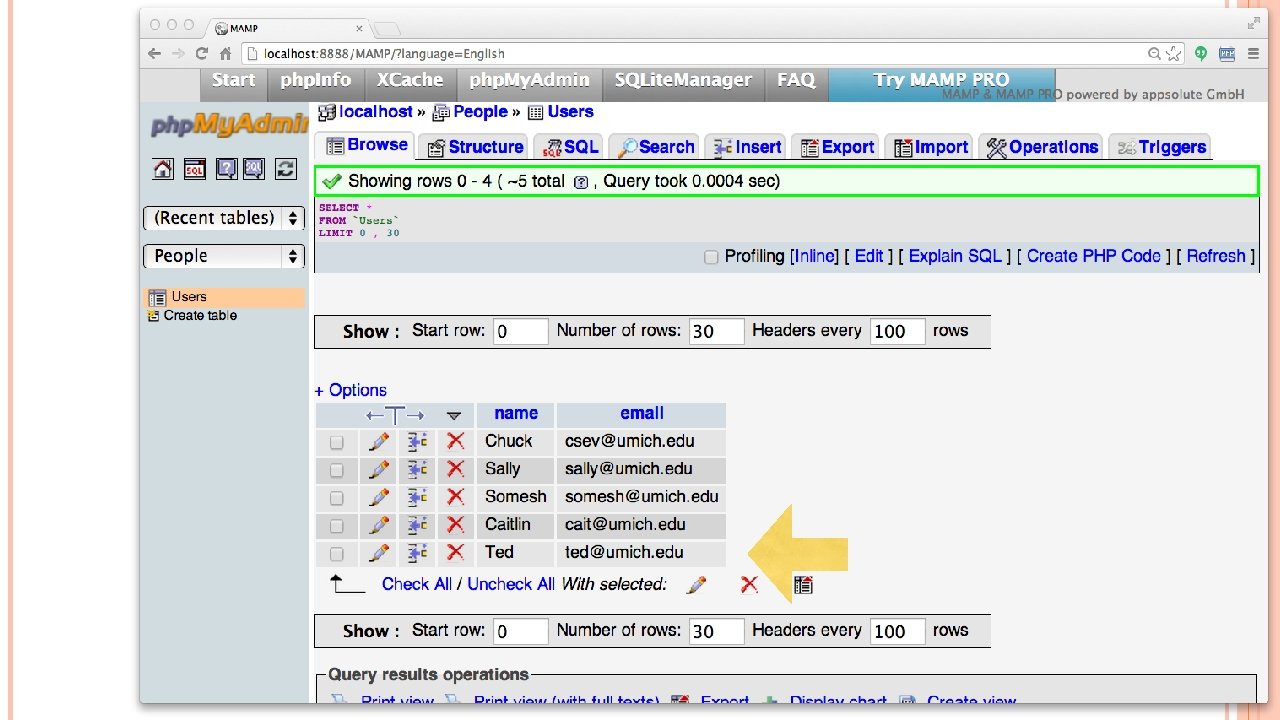Viewport: 1280px width, 720px height.
Task: Click edit pencil icon for Ted row
Action: [379, 553]
